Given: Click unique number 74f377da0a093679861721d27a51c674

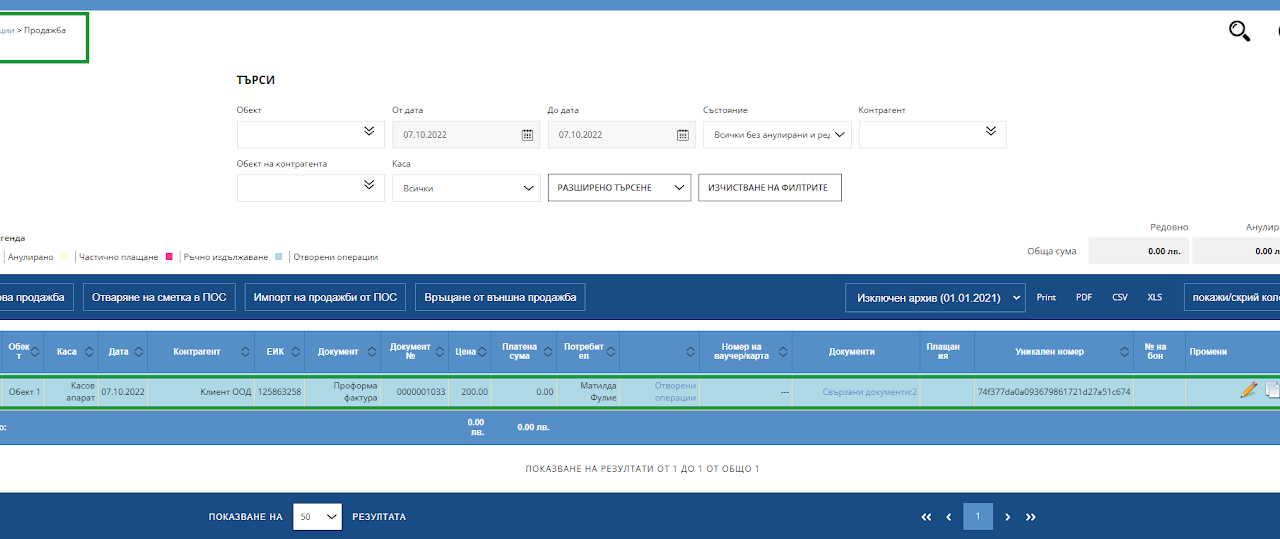Looking at the screenshot, I should (x=1054, y=392).
